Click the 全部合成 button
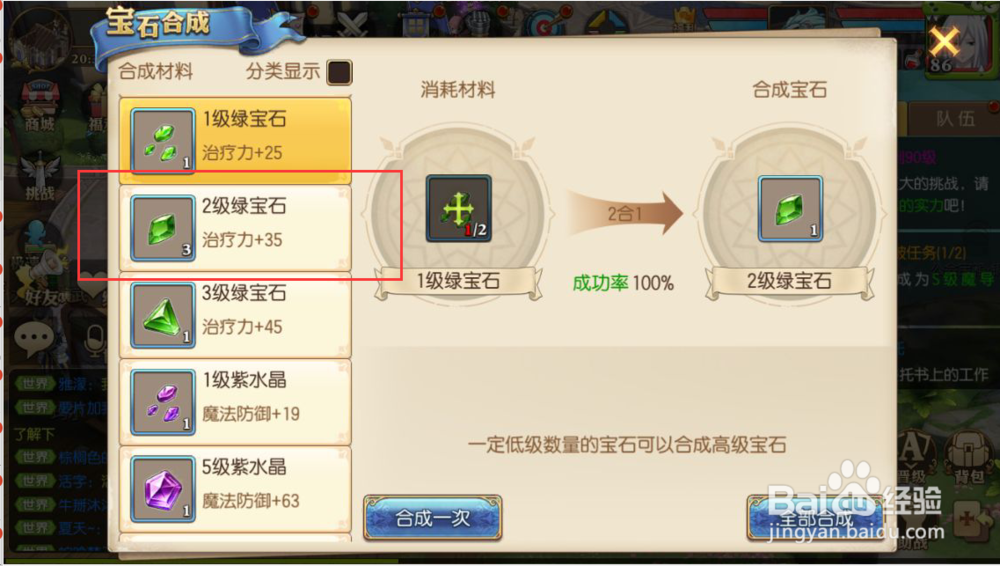Screen dimensions: 1000x566 pos(816,518)
